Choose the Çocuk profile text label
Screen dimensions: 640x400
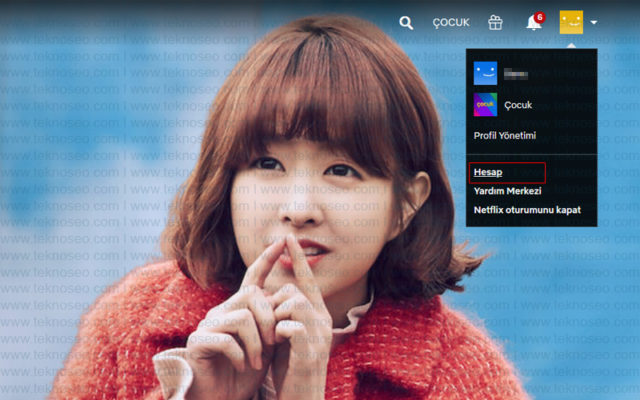point(518,105)
